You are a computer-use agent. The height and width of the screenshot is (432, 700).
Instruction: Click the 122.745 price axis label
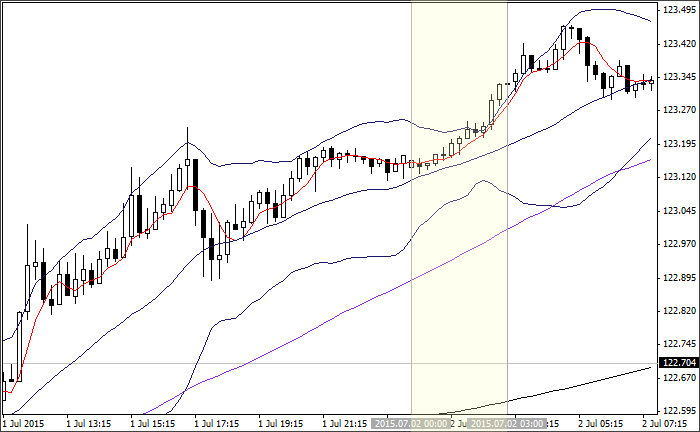tap(679, 344)
